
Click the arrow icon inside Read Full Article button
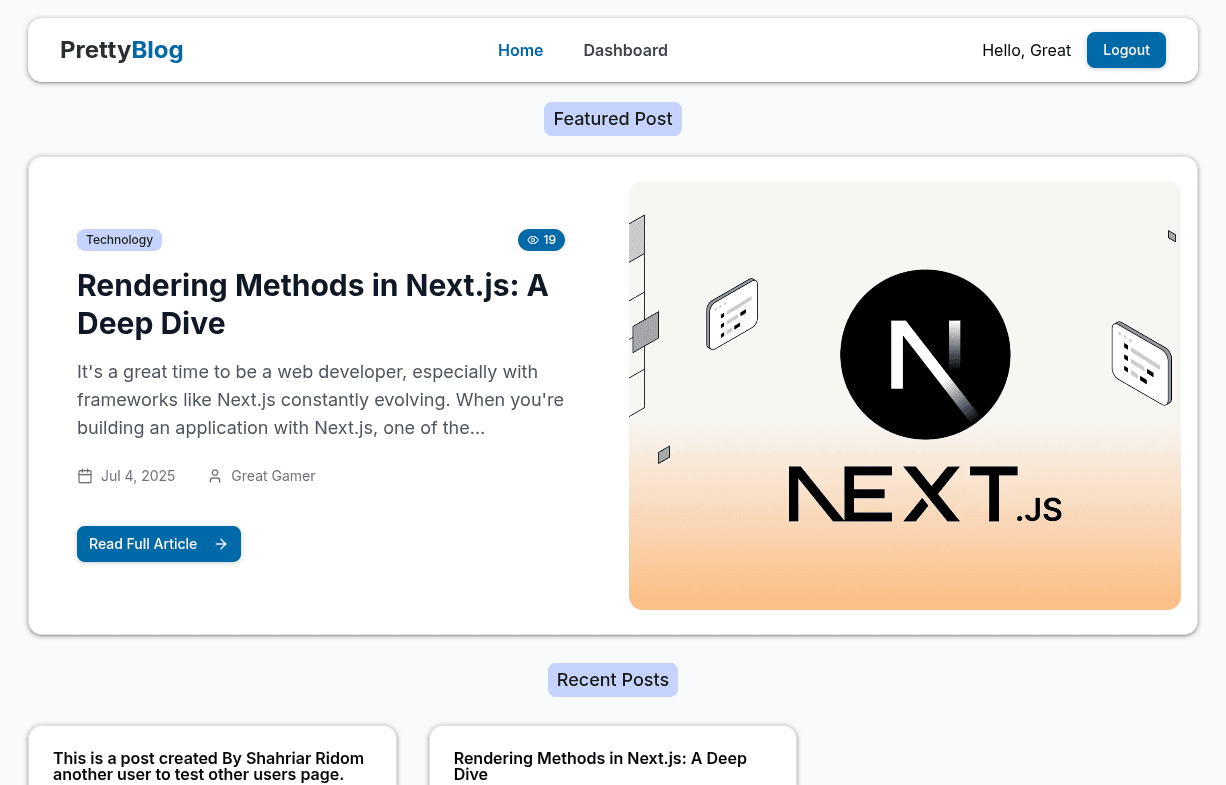220,544
